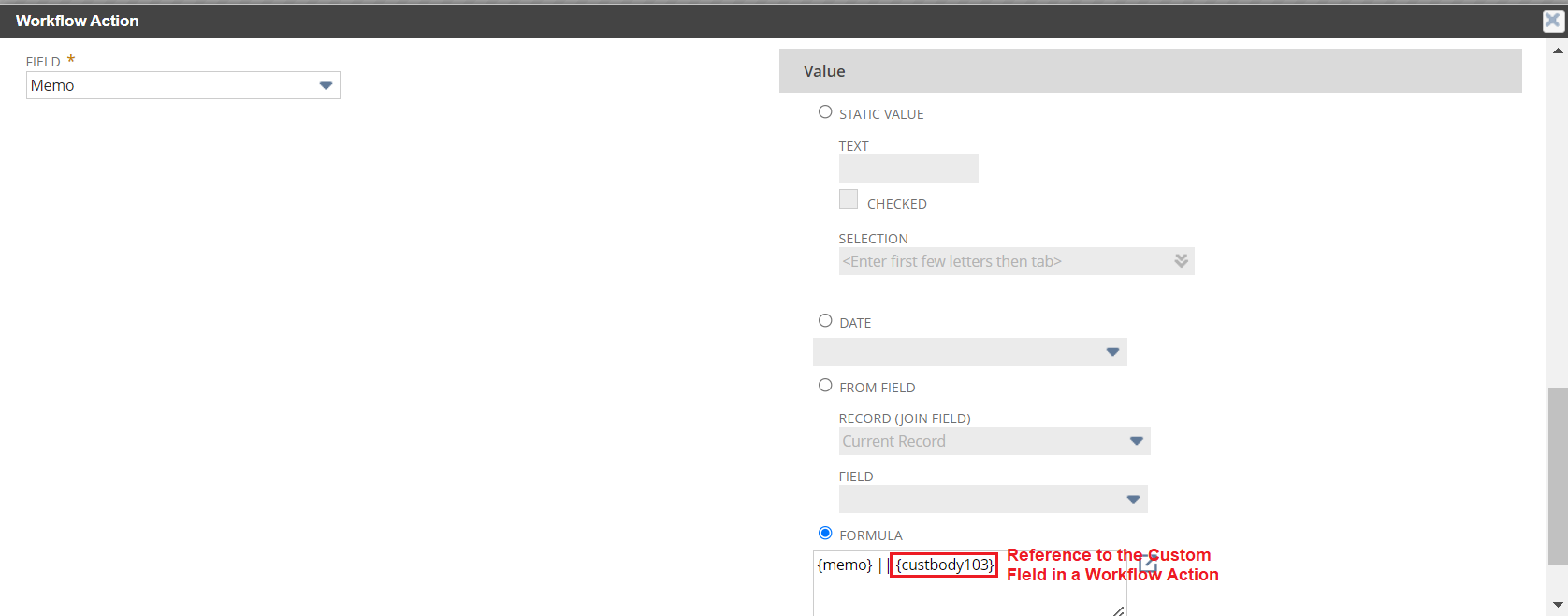Click the static value Text input
The image size is (1568, 616).
[x=908, y=169]
